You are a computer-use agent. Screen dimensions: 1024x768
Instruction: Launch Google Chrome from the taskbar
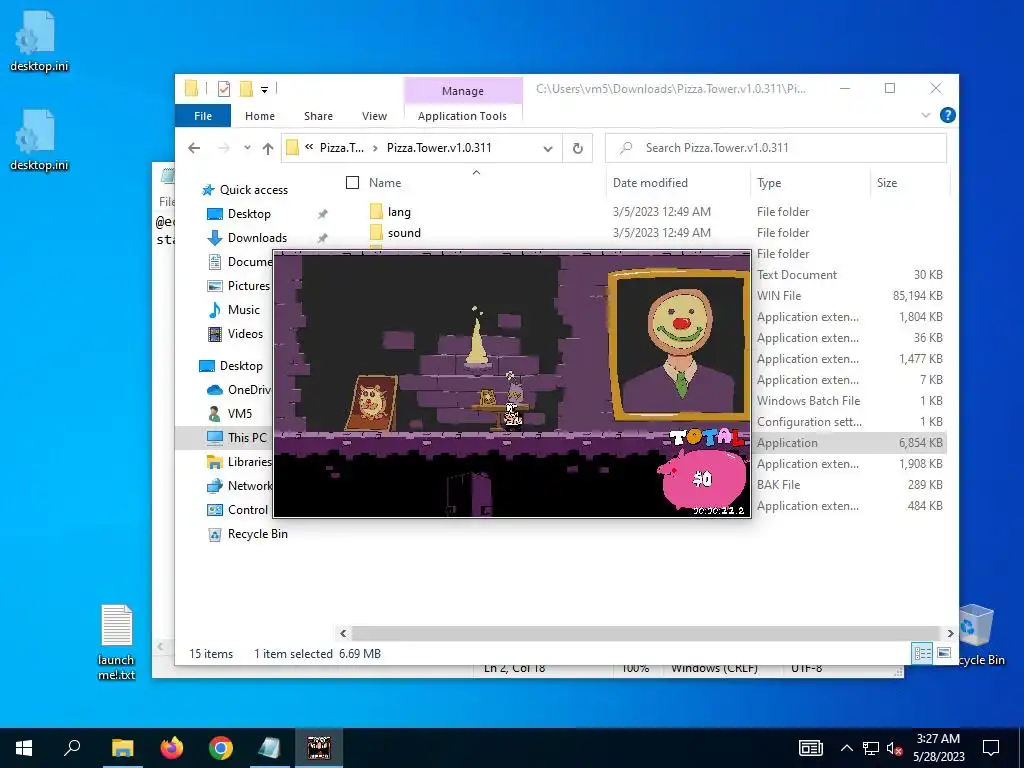point(221,748)
